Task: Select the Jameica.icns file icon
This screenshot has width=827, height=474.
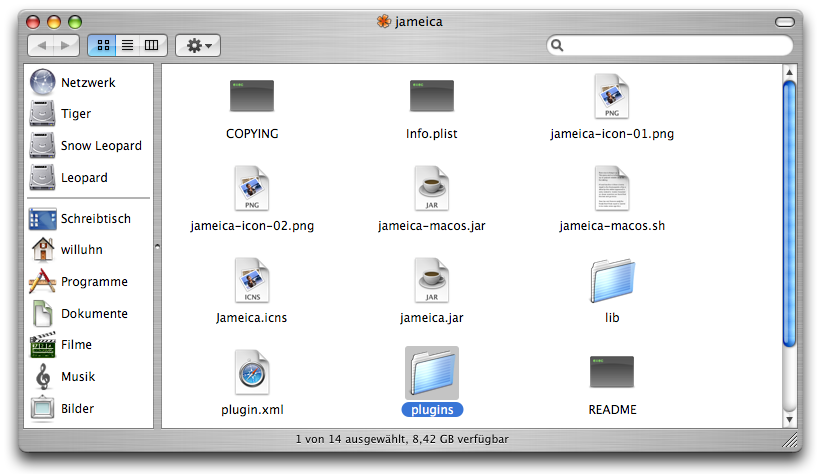Action: pos(252,280)
